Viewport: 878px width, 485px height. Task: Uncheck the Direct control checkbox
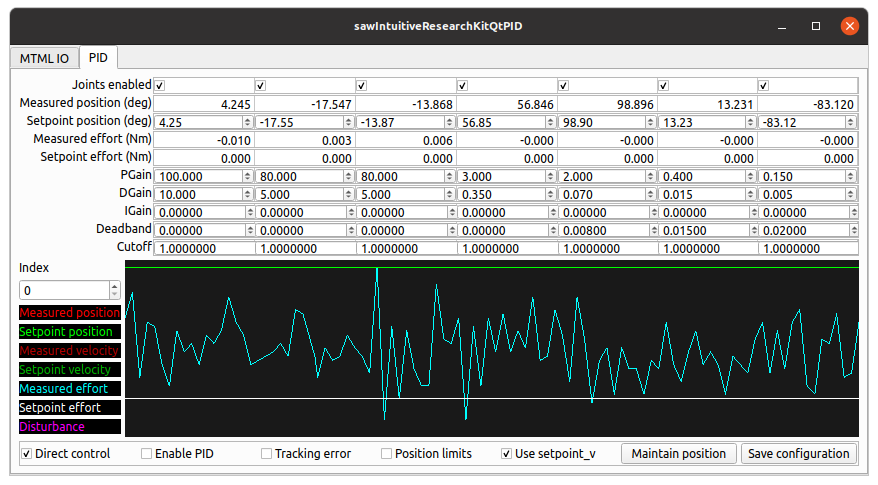pyautogui.click(x=26, y=454)
